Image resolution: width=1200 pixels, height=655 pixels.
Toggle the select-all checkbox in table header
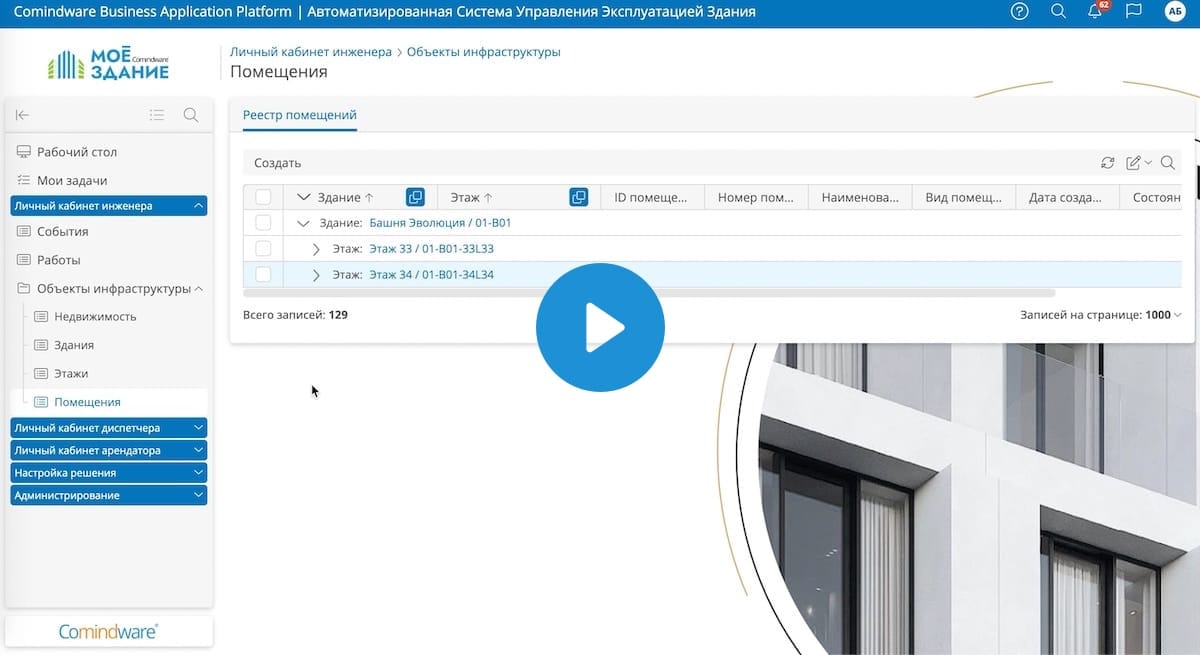[x=263, y=197]
